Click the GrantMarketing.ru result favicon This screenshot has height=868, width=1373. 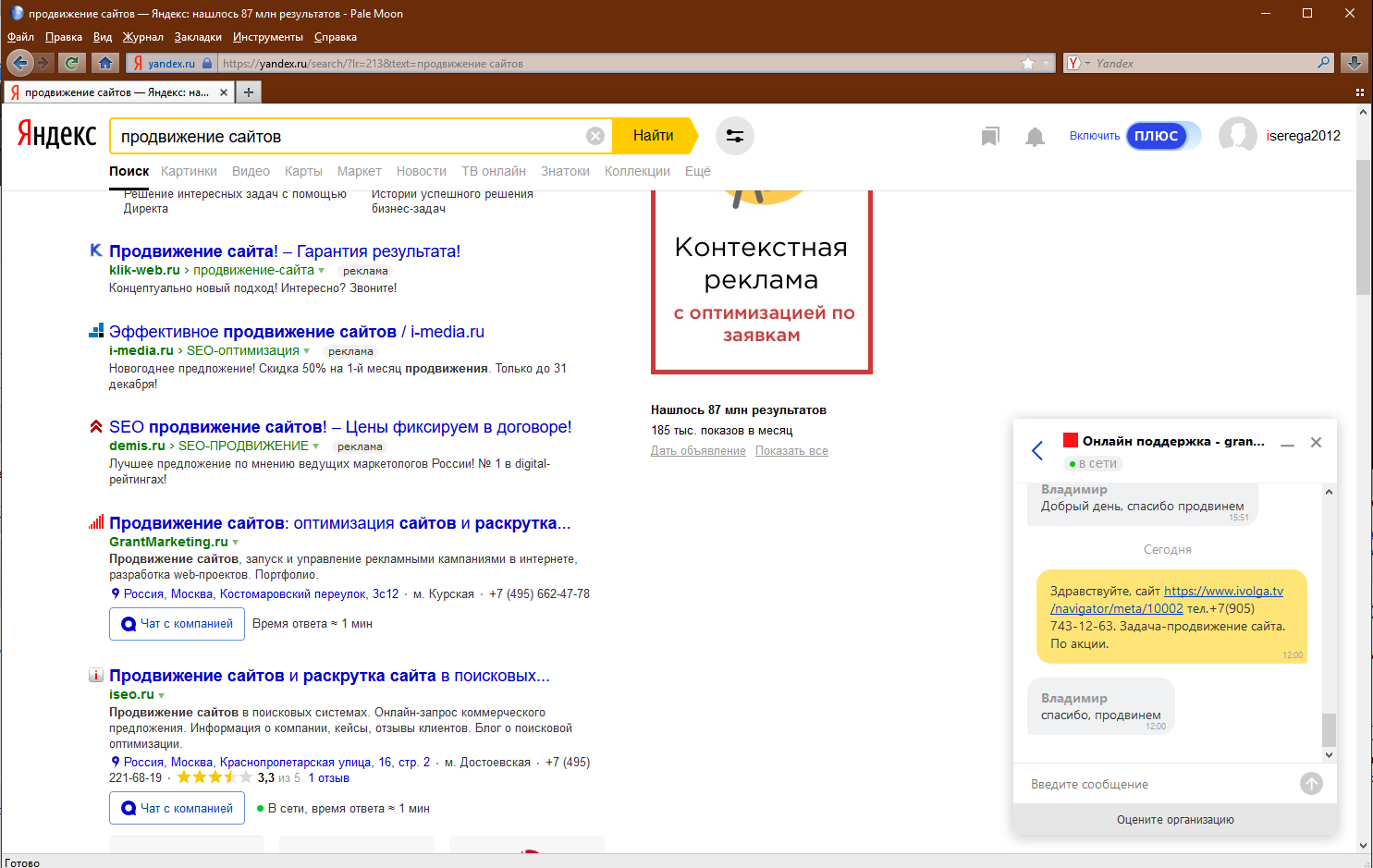tap(95, 522)
